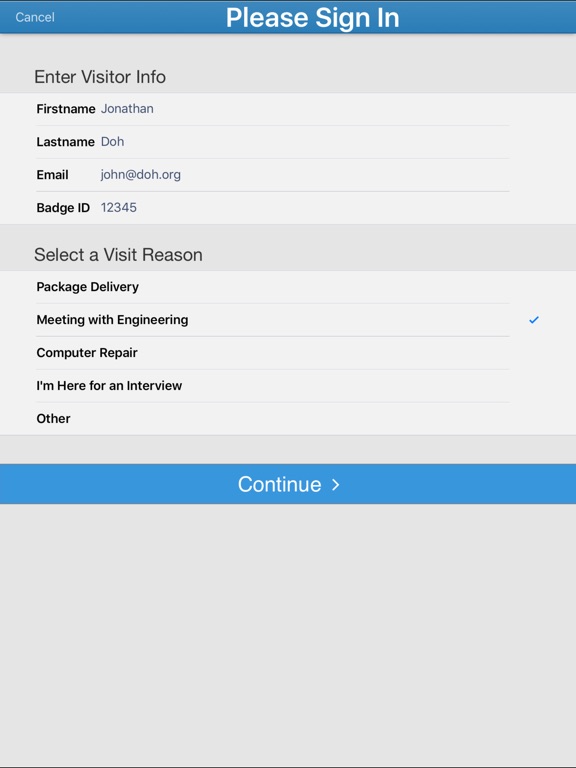Click the Firstname label
Image resolution: width=576 pixels, height=768 pixels.
[x=66, y=109]
